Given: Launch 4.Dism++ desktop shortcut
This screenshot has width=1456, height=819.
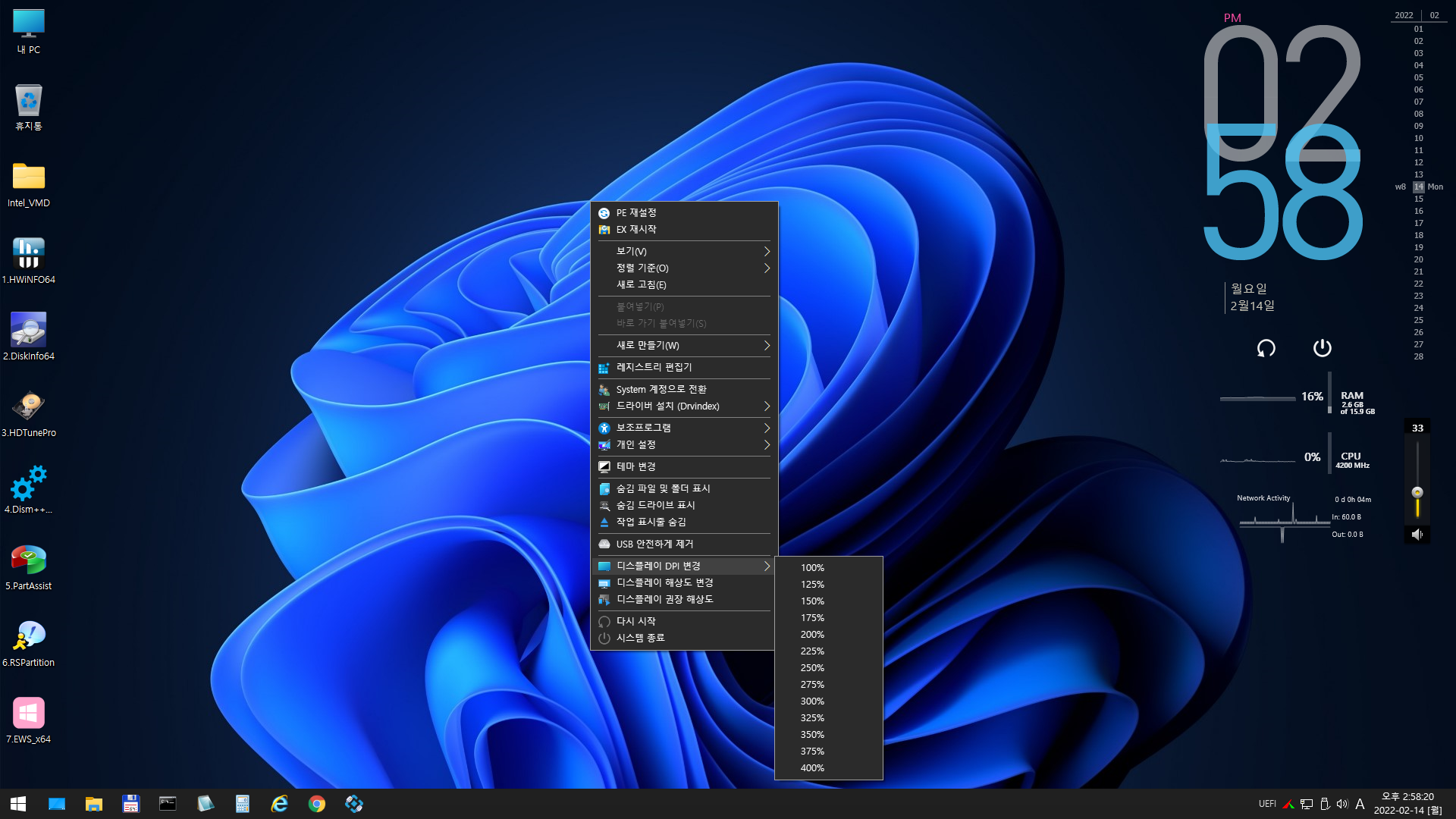Looking at the screenshot, I should click(29, 491).
